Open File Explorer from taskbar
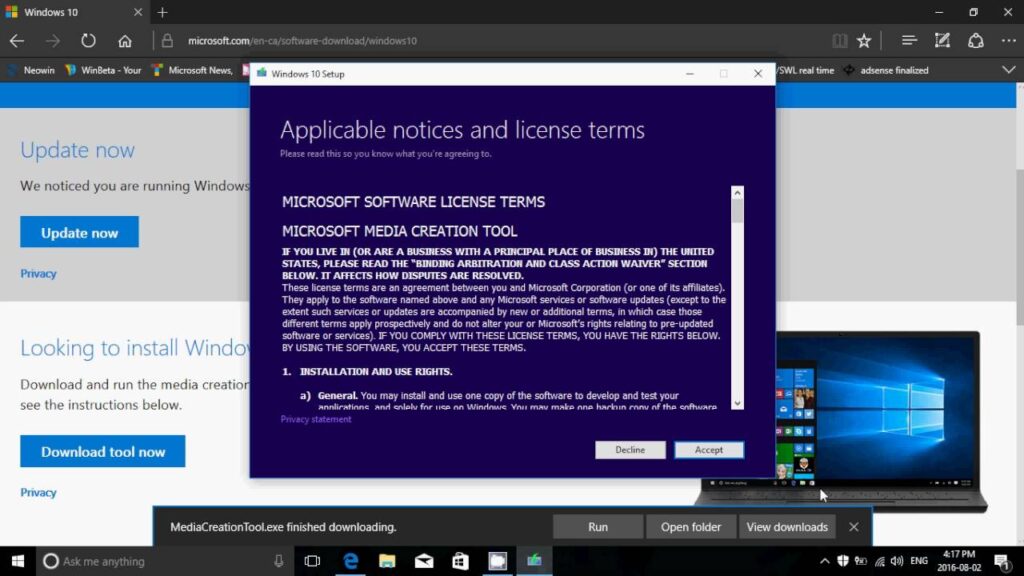This screenshot has height=576, width=1024. point(387,561)
